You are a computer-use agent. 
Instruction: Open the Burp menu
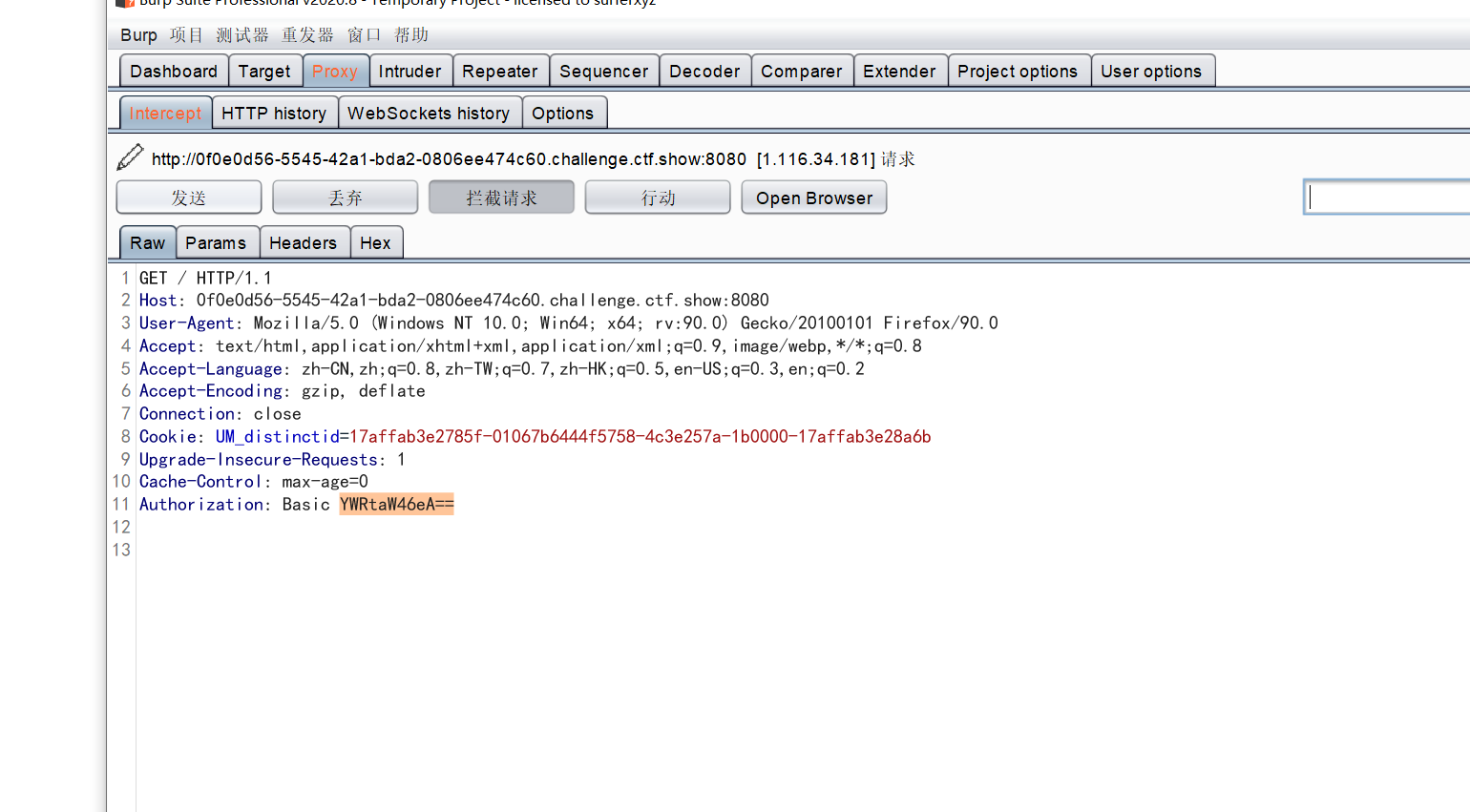point(138,35)
